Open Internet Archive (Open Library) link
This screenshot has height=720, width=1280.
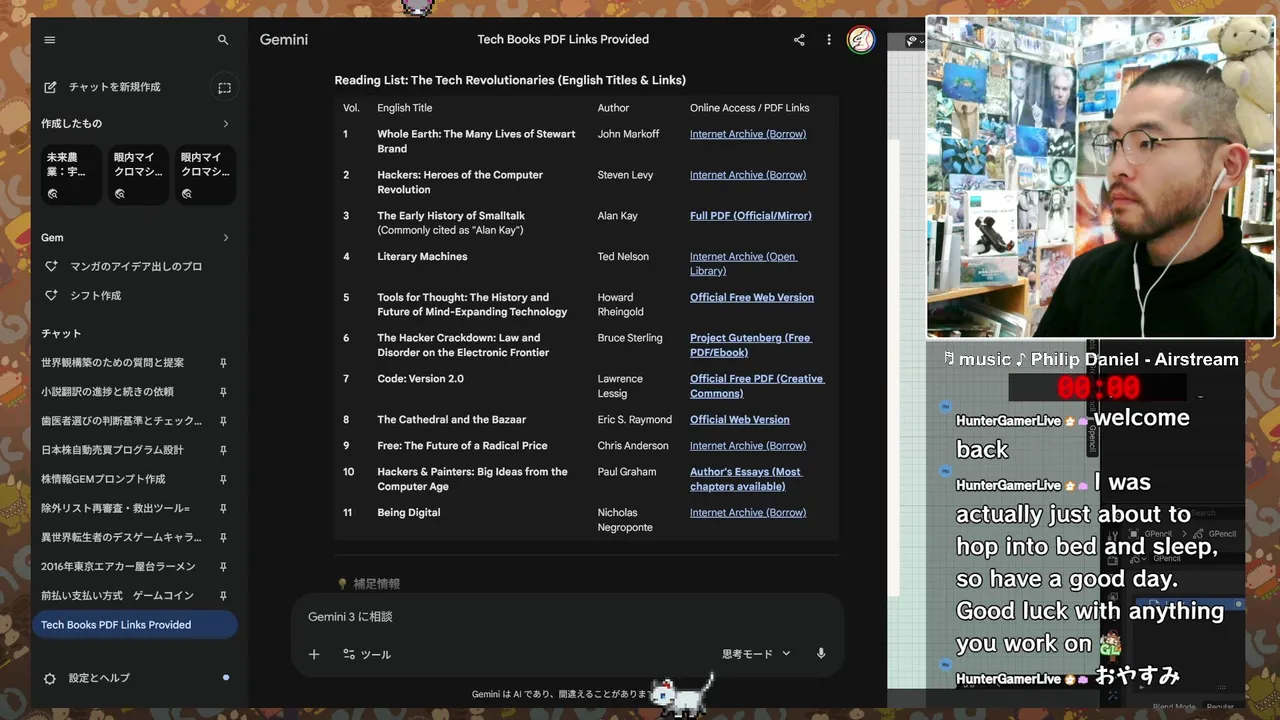(x=744, y=264)
